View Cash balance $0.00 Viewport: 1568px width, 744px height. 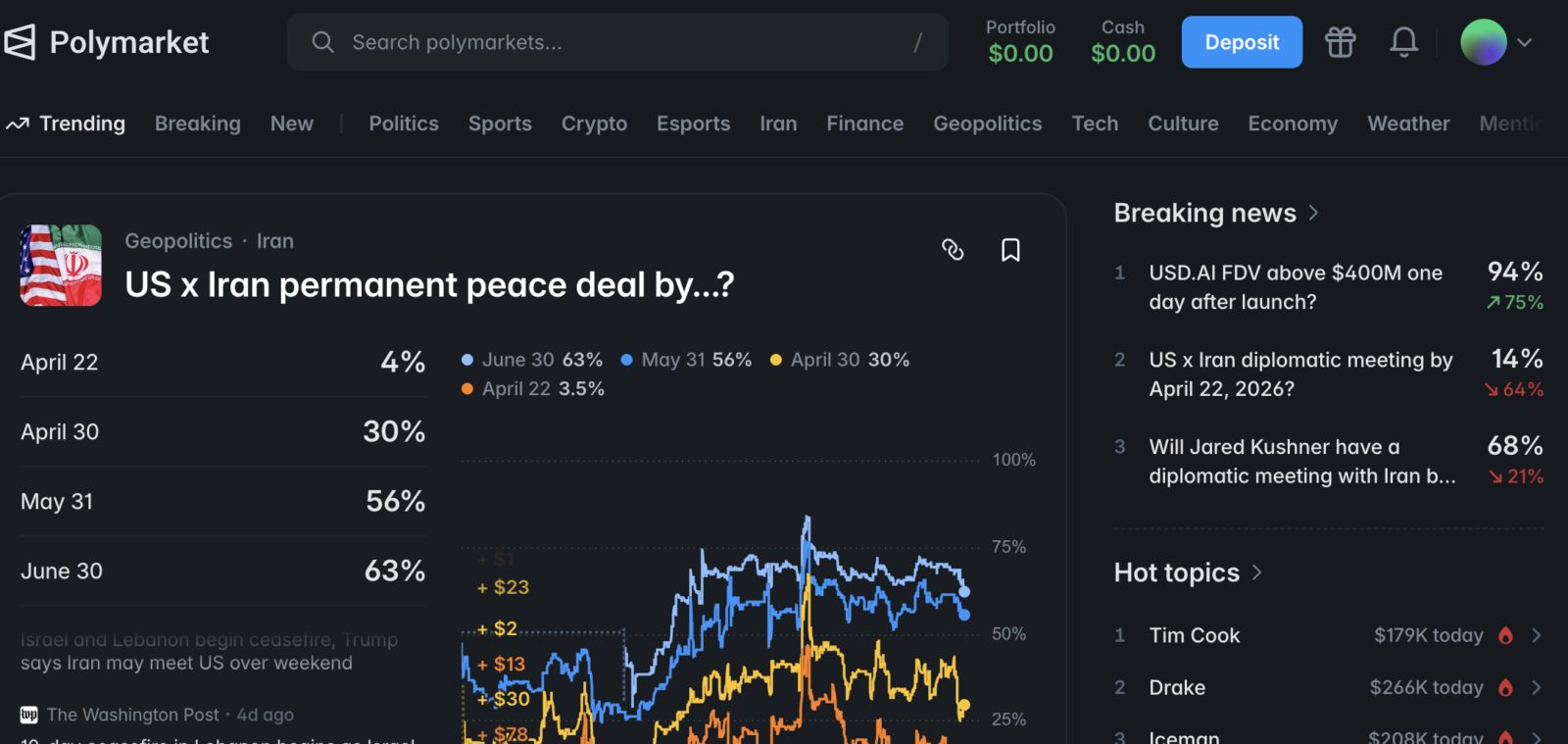(x=1123, y=42)
